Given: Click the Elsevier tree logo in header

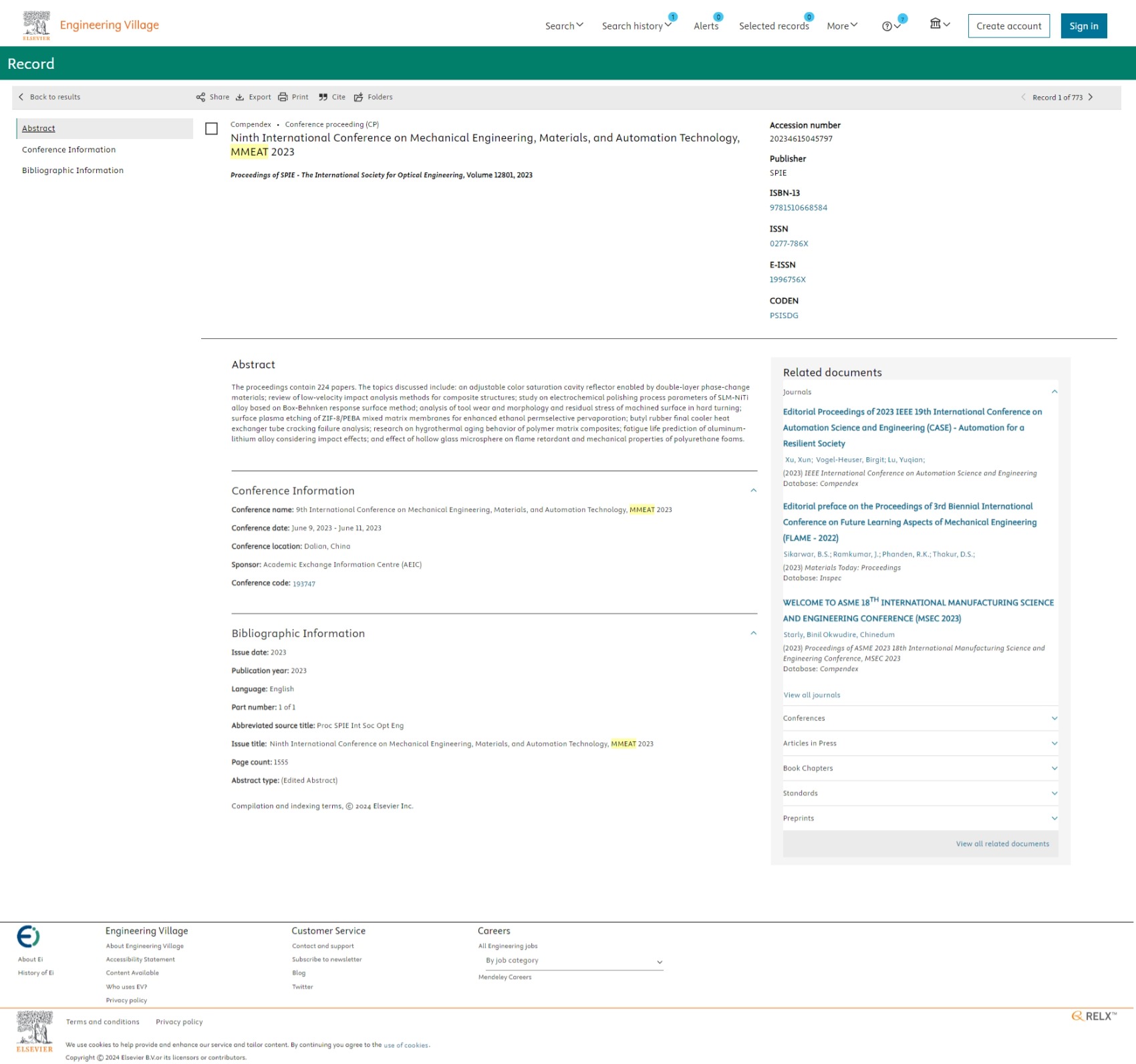Looking at the screenshot, I should tap(36, 25).
